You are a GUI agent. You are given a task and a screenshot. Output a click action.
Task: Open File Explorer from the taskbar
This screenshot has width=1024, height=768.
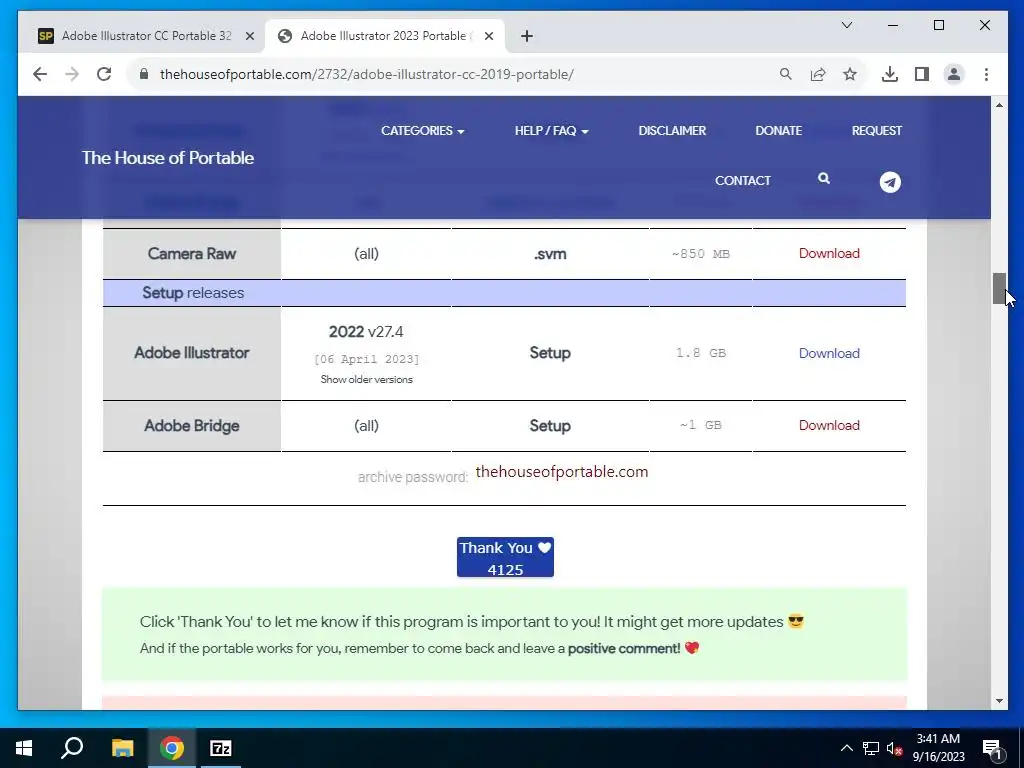pos(122,748)
